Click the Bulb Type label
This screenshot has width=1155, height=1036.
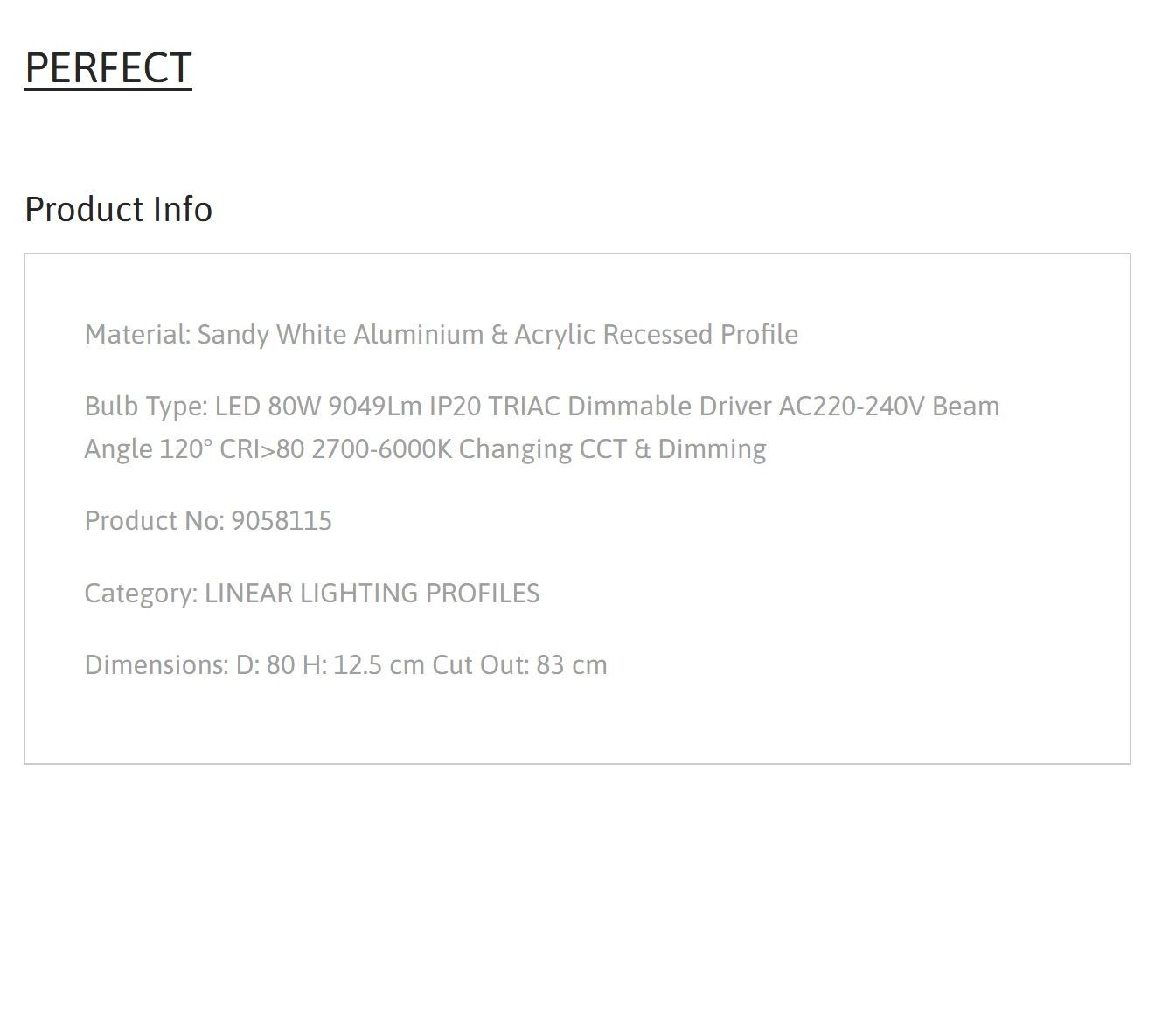[146, 406]
